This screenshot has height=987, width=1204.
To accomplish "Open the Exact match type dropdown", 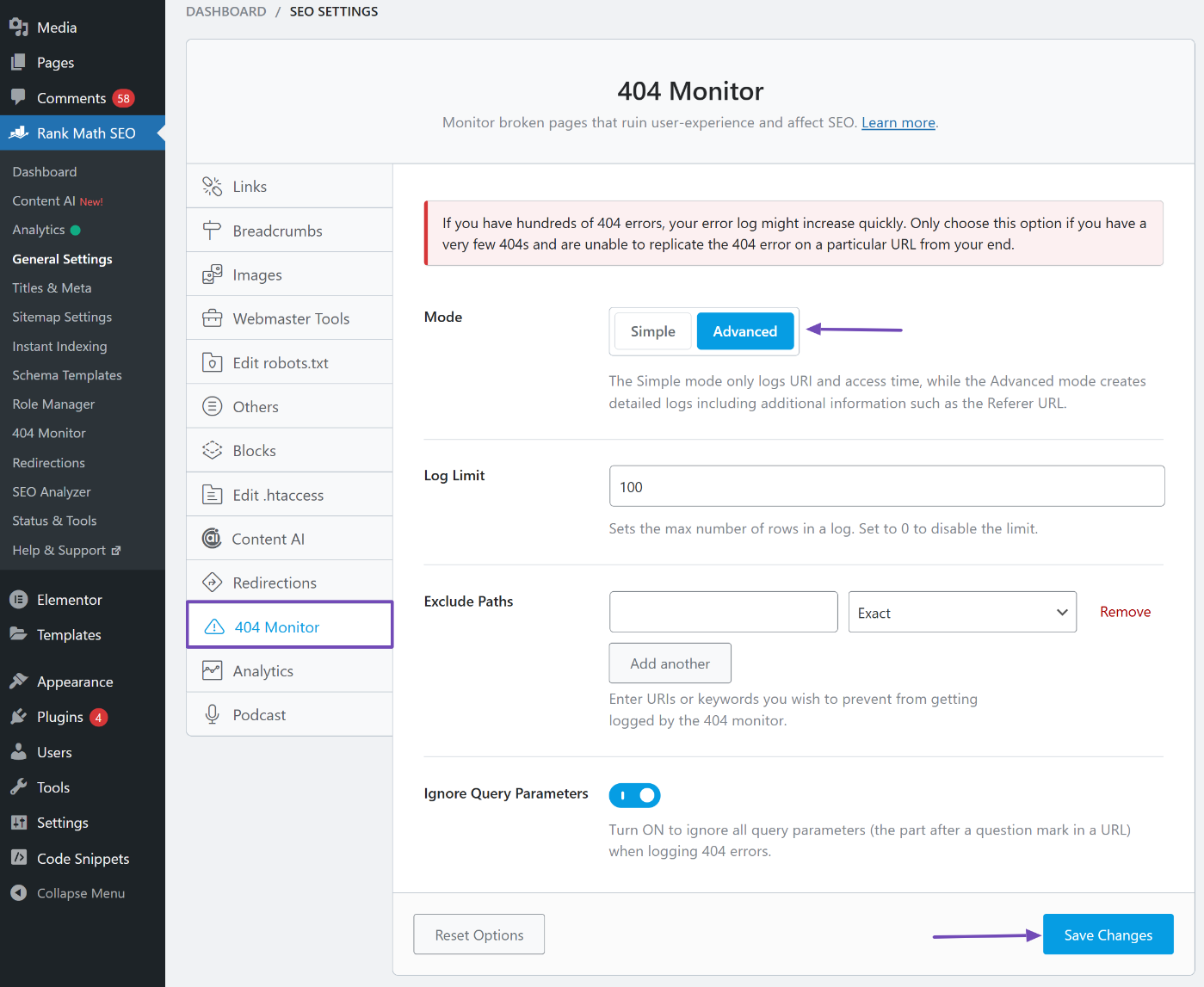I will coord(961,612).
